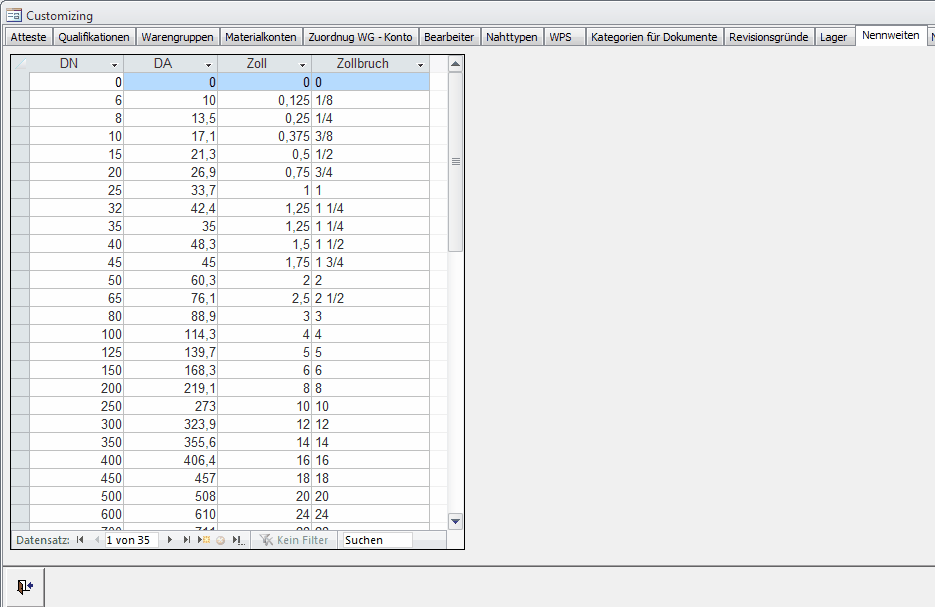Click the Kein Filter button
935x607 pixels.
(294, 540)
